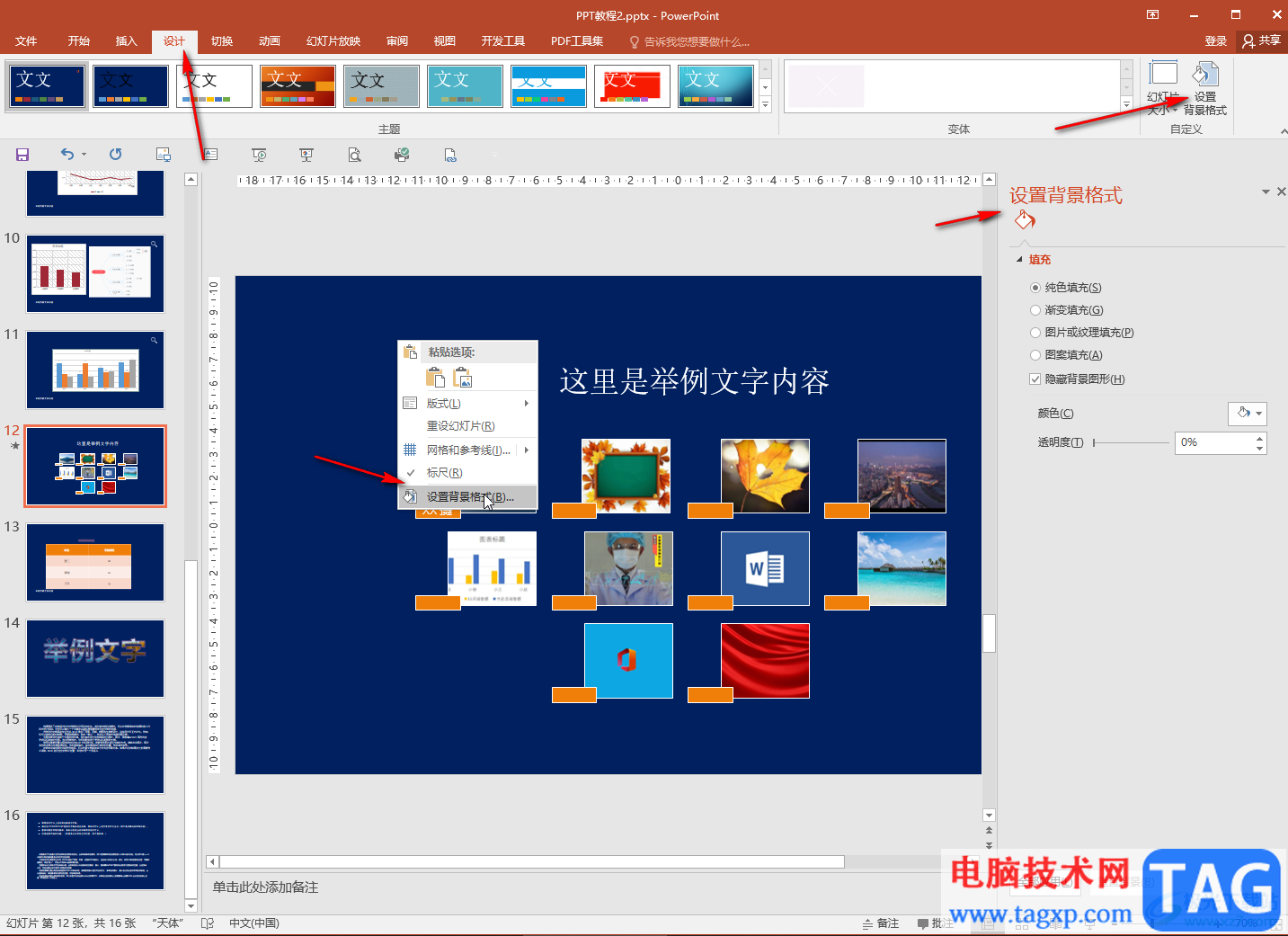The height and width of the screenshot is (936, 1288).
Task: Click slide panel scrollbar down arrow
Action: (x=191, y=905)
